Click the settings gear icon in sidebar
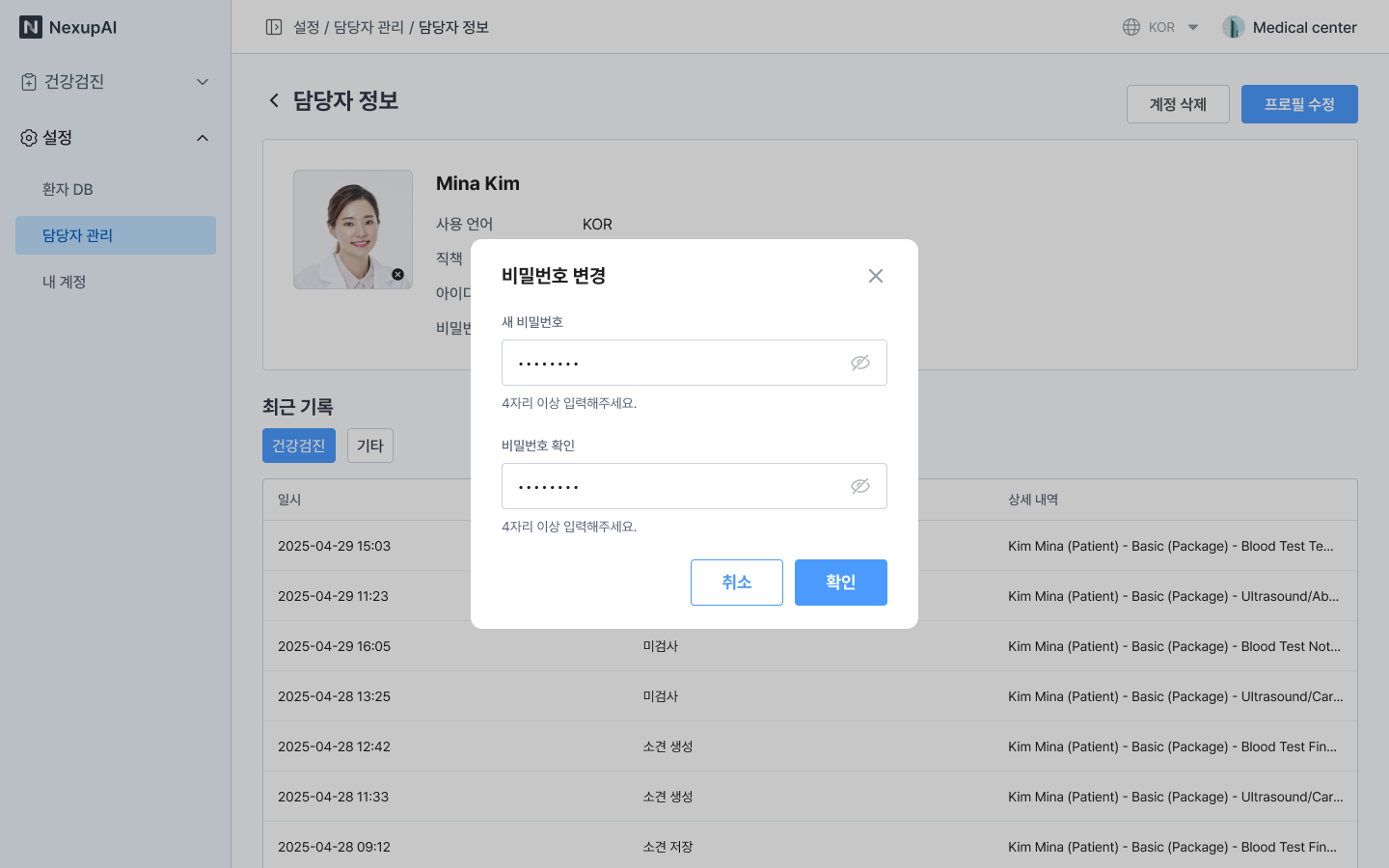The width and height of the screenshot is (1389, 868). [29, 138]
